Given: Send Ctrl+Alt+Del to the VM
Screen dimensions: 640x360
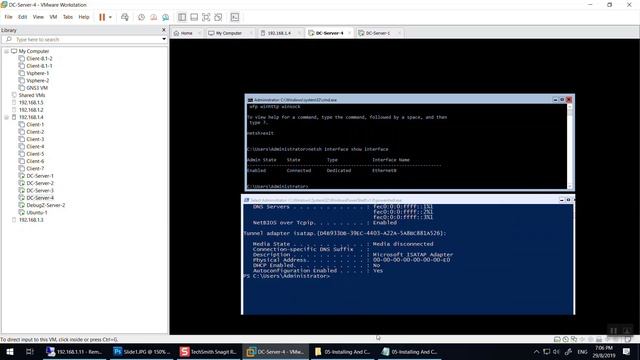Looking at the screenshot, I should coord(125,17).
